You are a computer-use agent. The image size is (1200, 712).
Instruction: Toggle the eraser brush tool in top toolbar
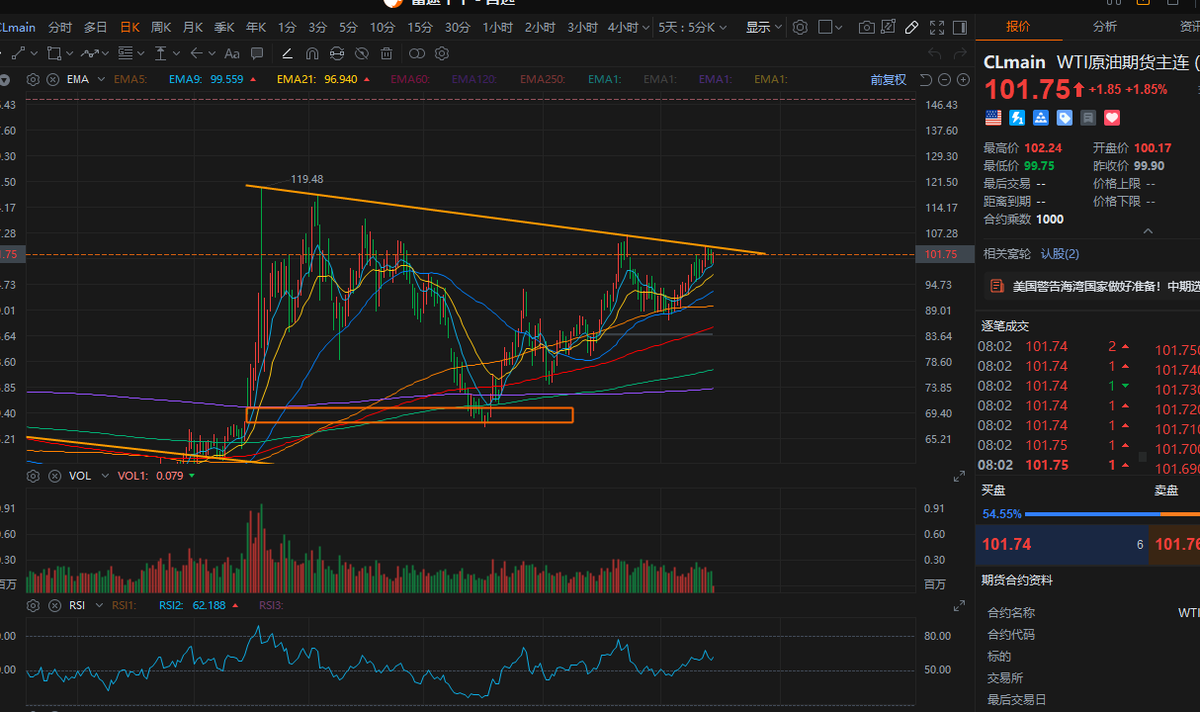(911, 27)
